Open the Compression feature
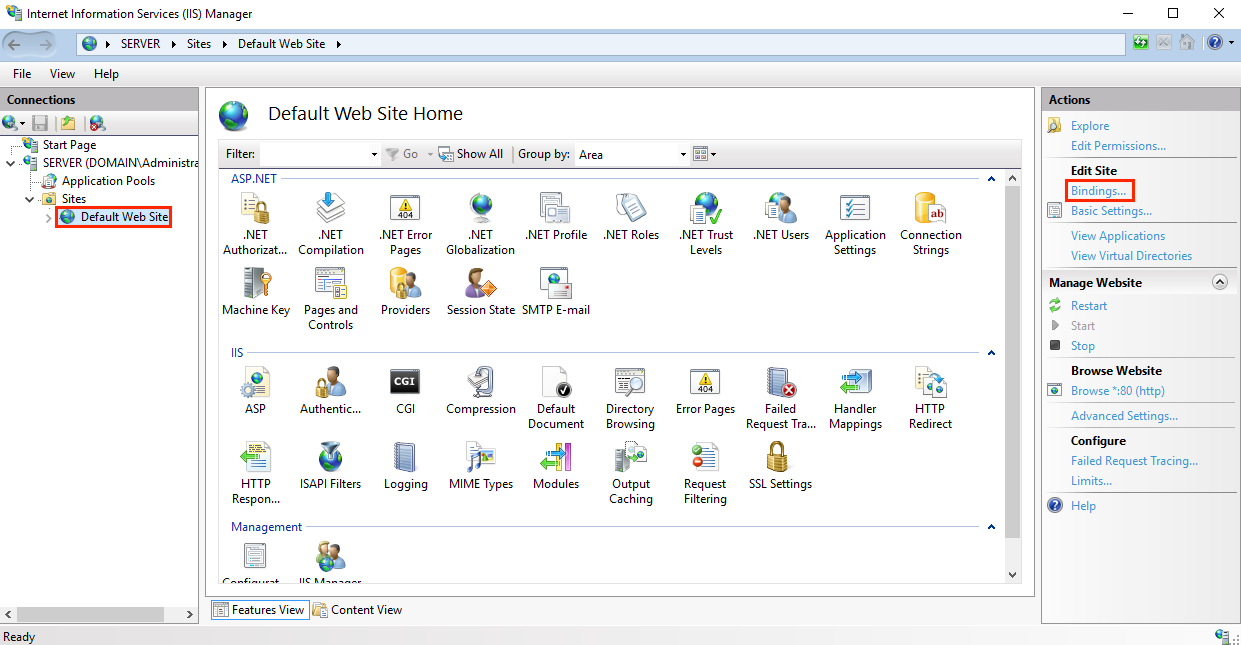This screenshot has height=645, width=1241. (480, 388)
